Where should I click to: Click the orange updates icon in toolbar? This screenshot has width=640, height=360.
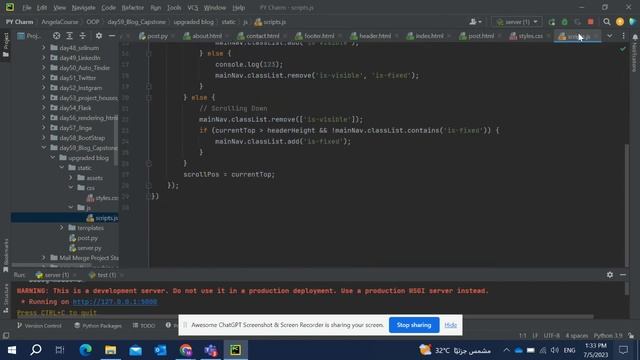(x=620, y=22)
